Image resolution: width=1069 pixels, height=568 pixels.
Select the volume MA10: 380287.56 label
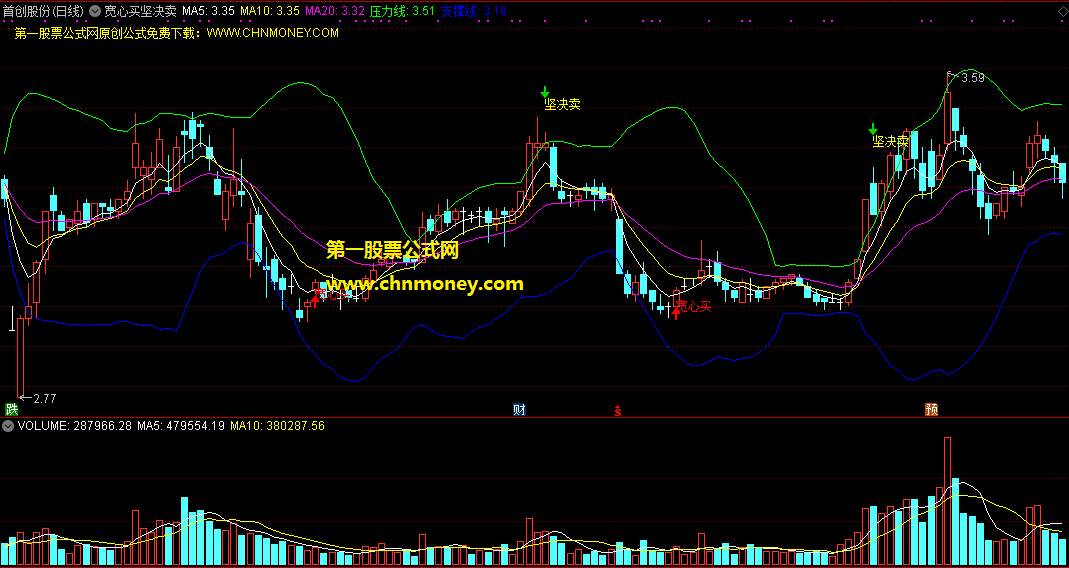277,426
